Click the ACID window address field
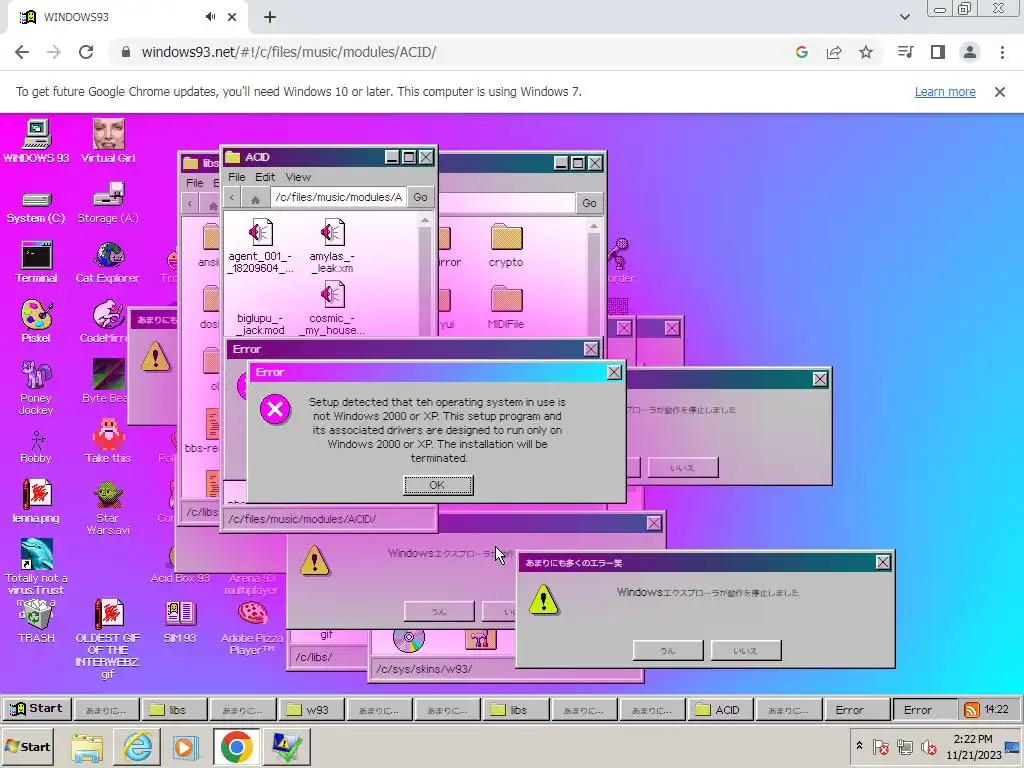 click(x=338, y=197)
